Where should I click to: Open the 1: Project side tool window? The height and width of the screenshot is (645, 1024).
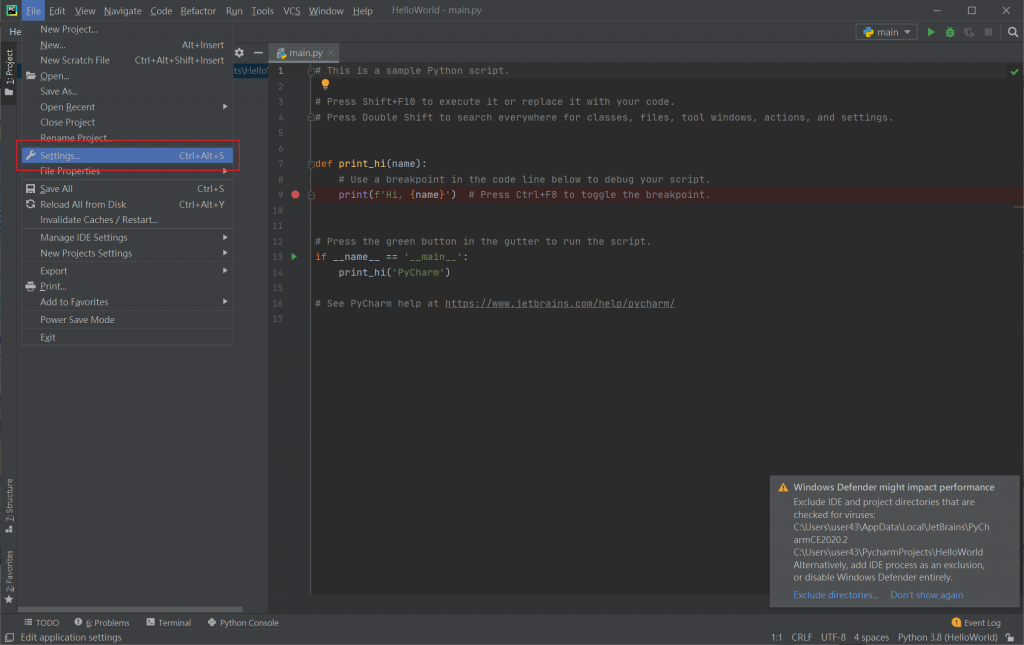click(9, 72)
